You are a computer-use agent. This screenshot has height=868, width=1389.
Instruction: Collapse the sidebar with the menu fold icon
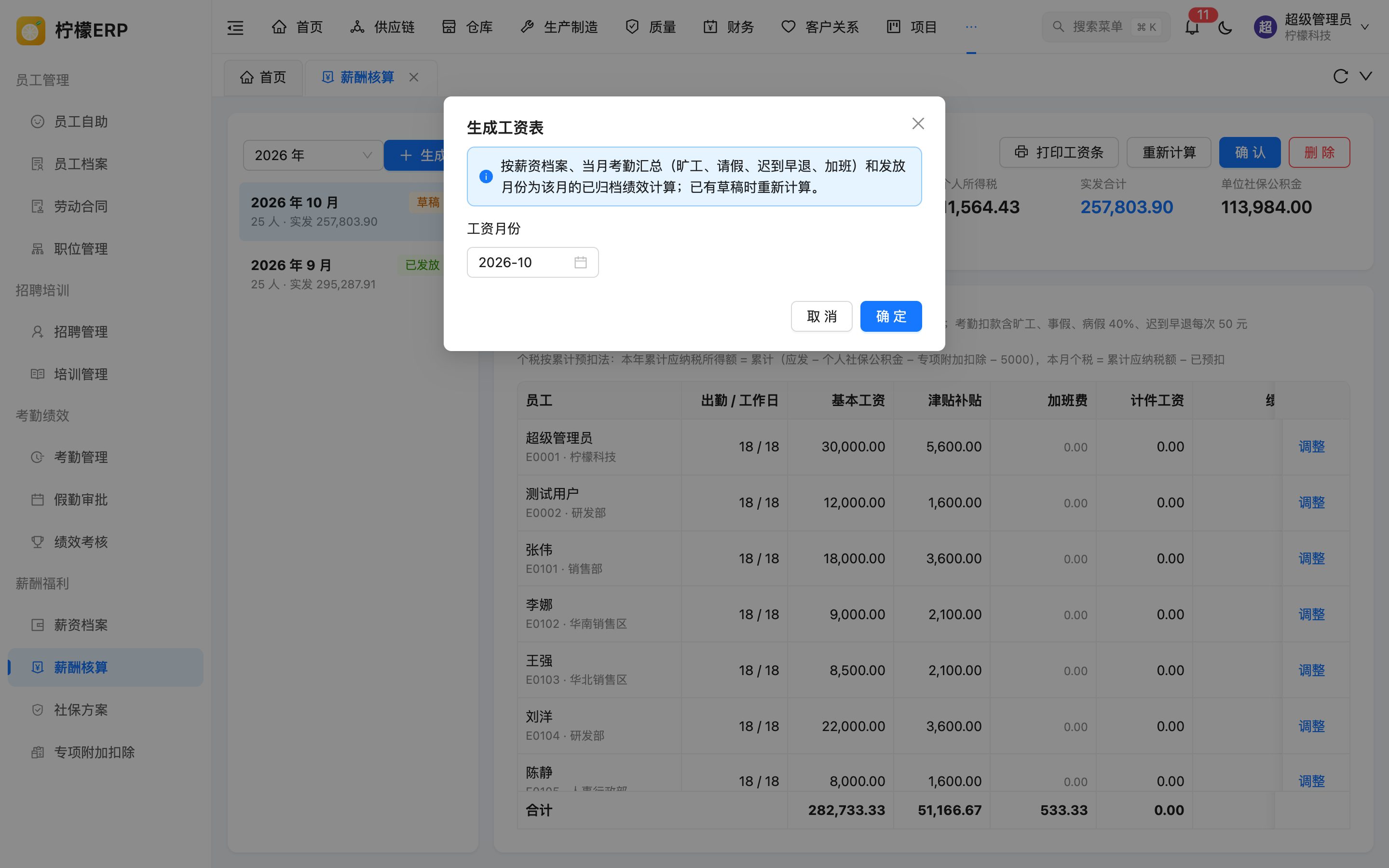[x=235, y=27]
